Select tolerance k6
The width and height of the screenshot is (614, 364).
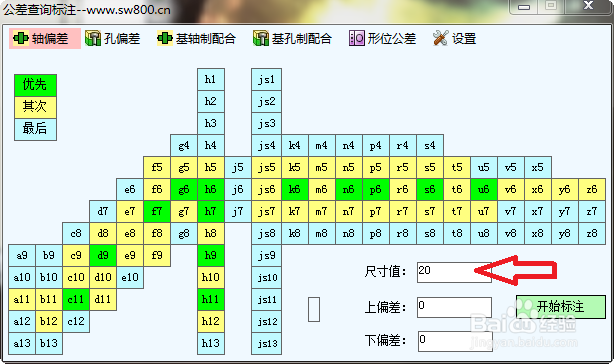tap(294, 189)
